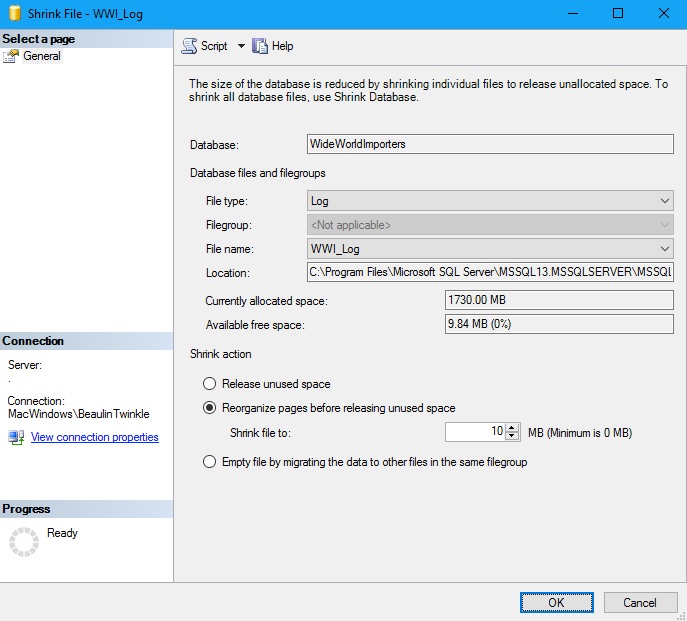
Task: Click the Script toolbar icon
Action: click(189, 46)
